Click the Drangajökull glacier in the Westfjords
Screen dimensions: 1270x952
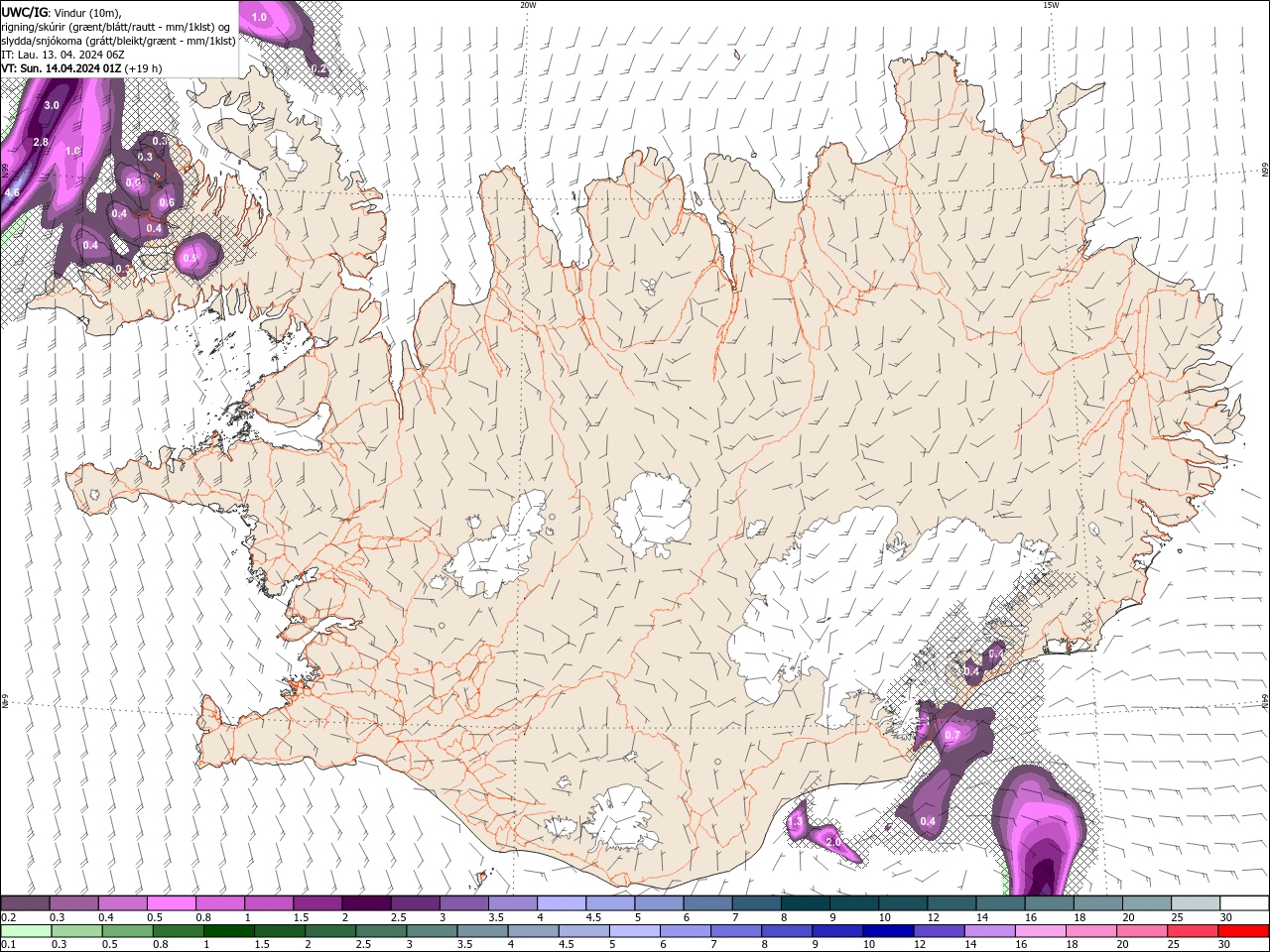point(290,148)
